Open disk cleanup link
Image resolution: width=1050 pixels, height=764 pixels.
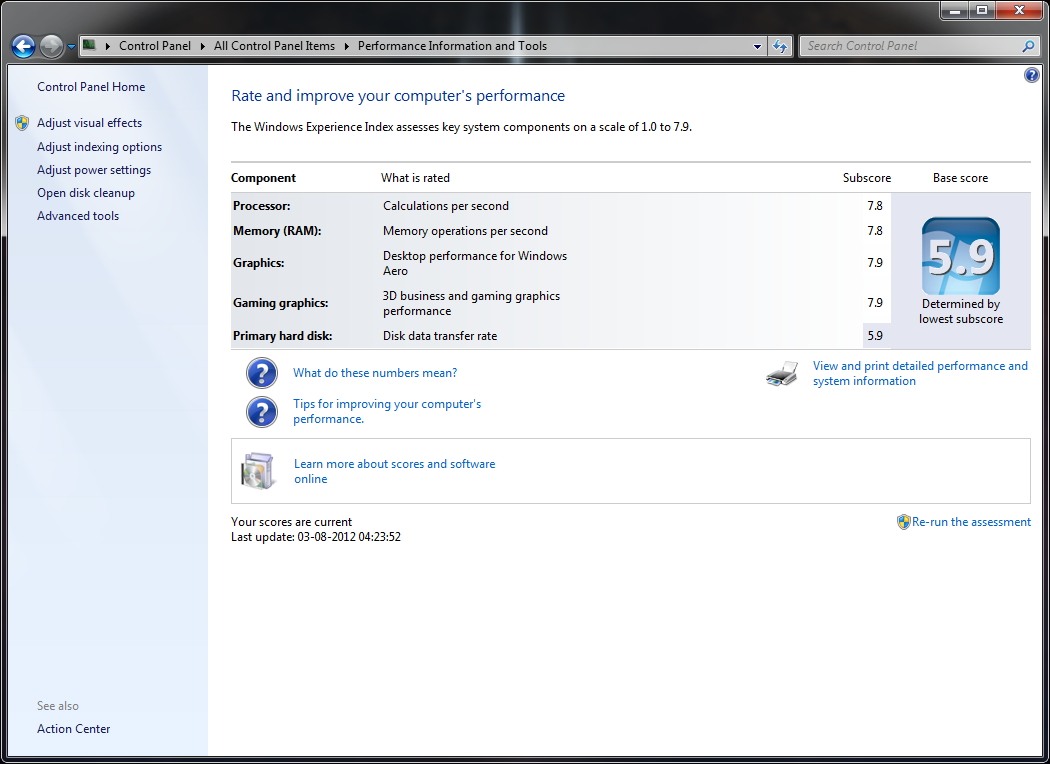pos(86,193)
